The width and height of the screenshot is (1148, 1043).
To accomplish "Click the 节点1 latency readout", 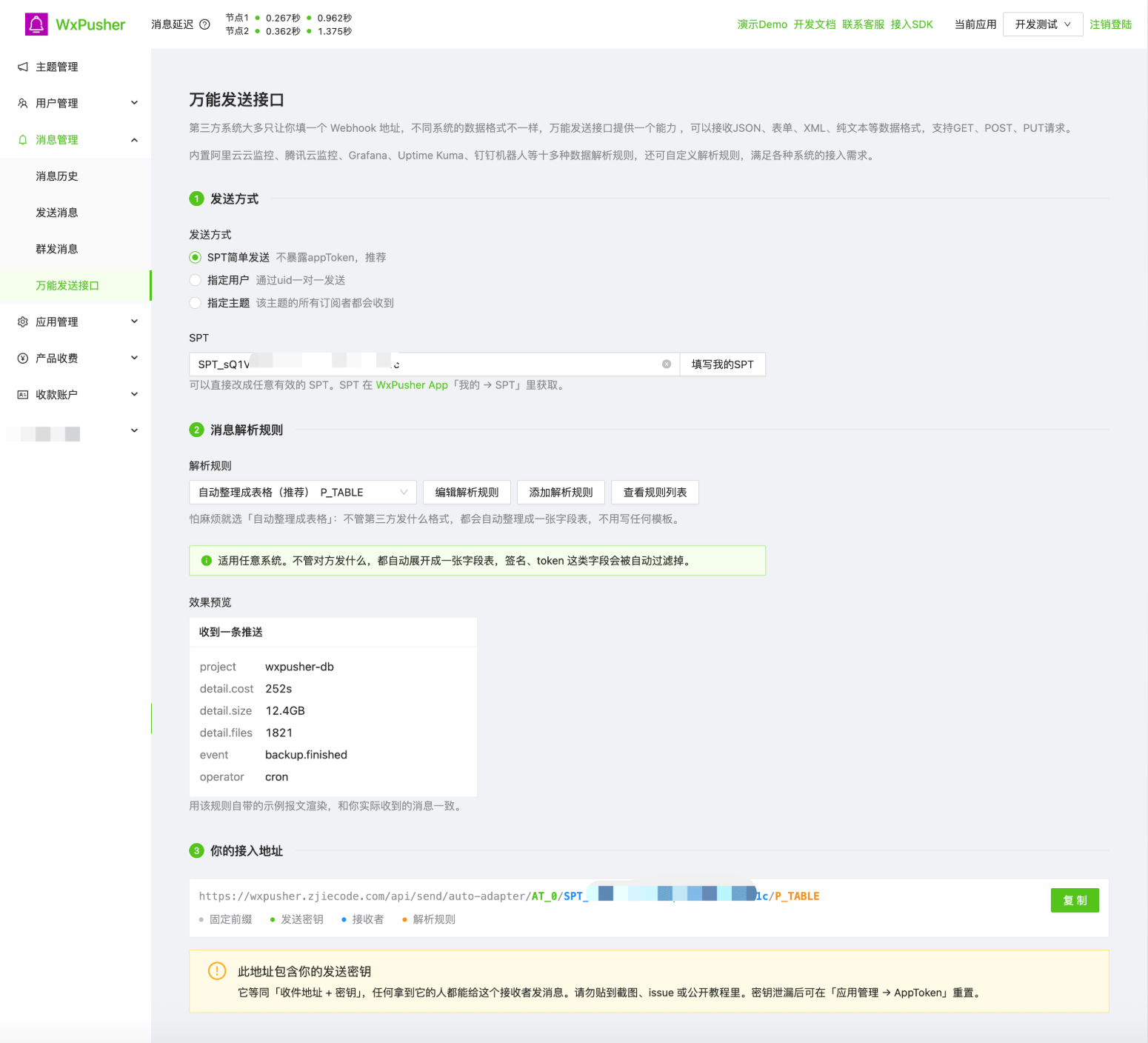I will click(289, 18).
